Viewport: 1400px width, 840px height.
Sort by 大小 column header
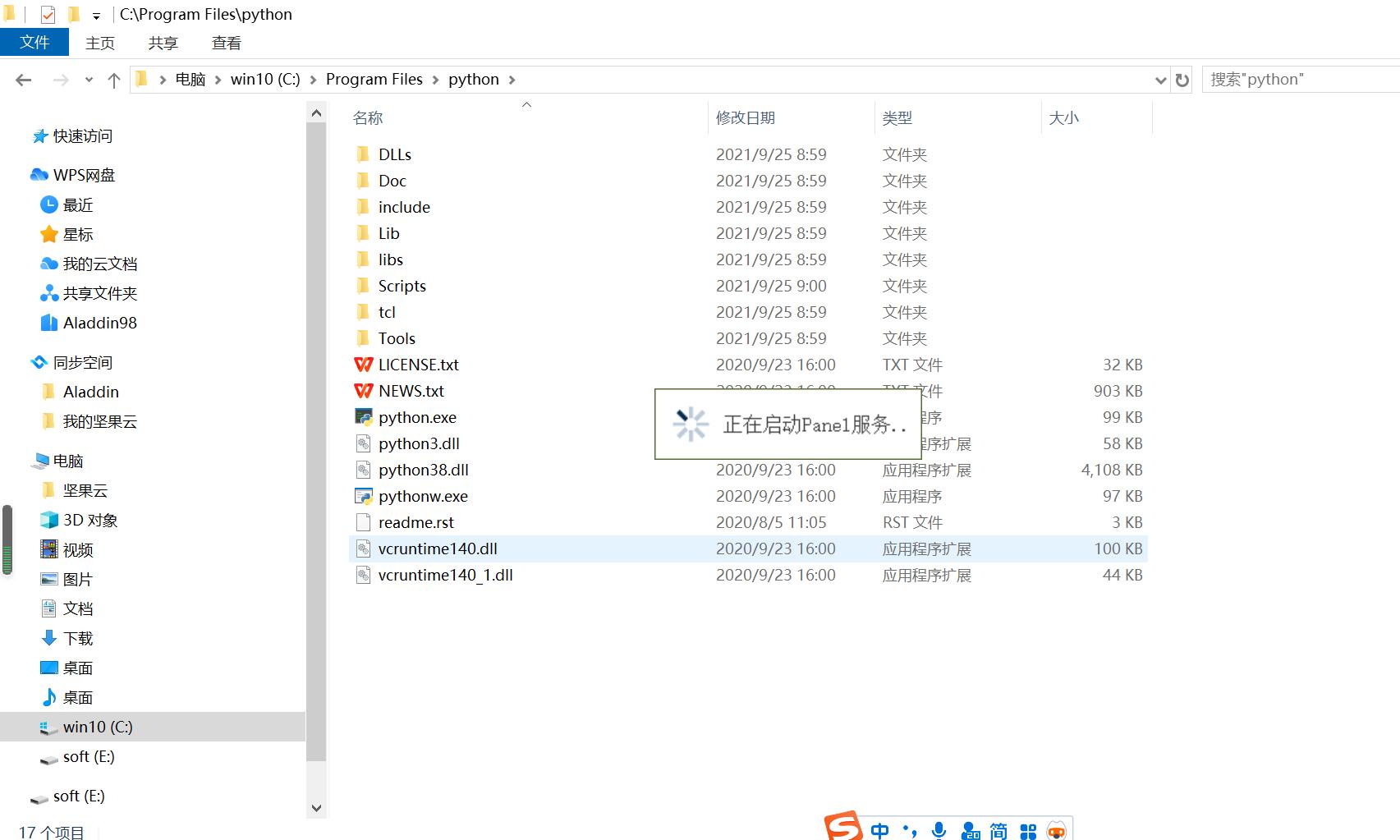click(1064, 117)
